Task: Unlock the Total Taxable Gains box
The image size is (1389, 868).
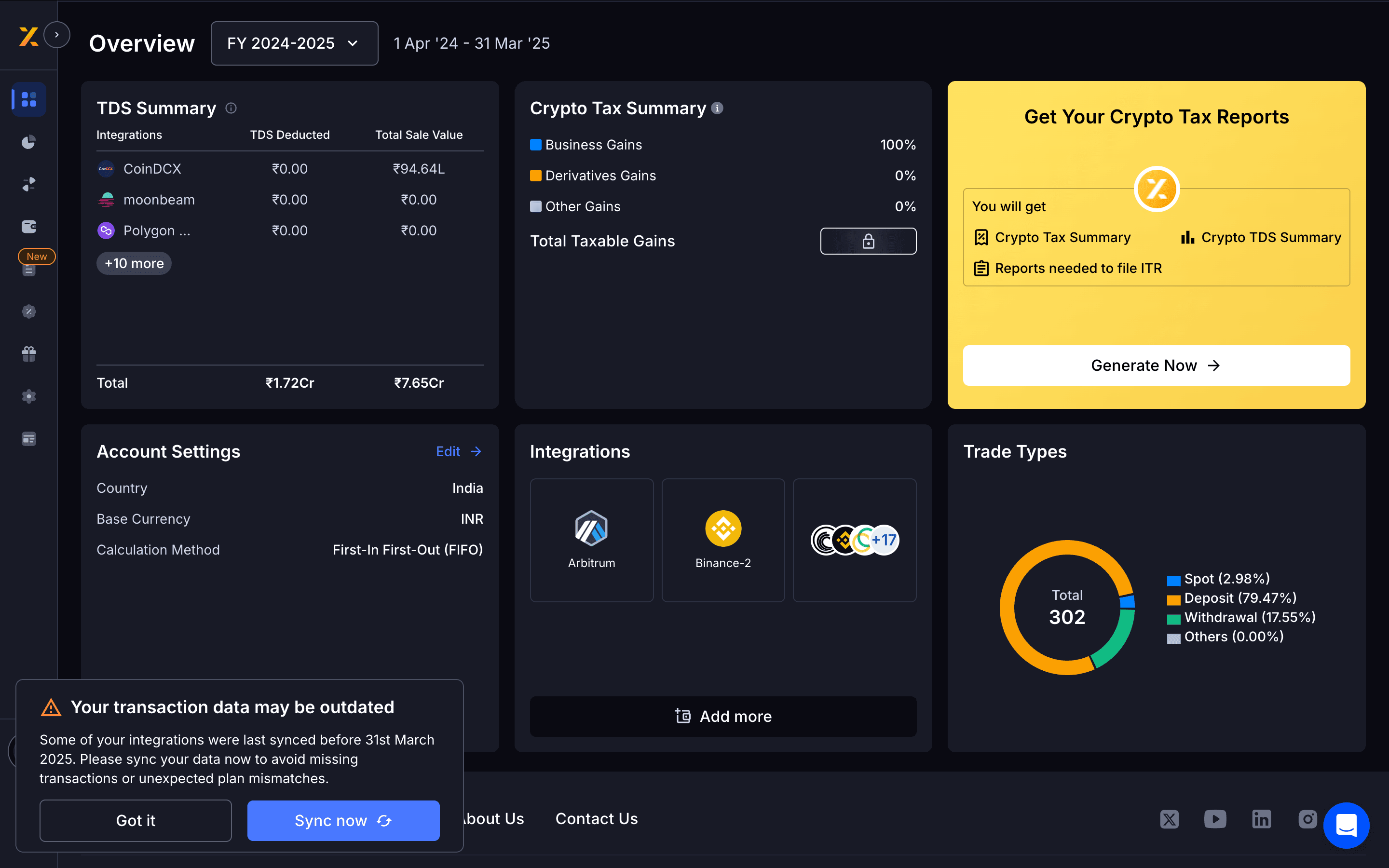Action: click(868, 241)
